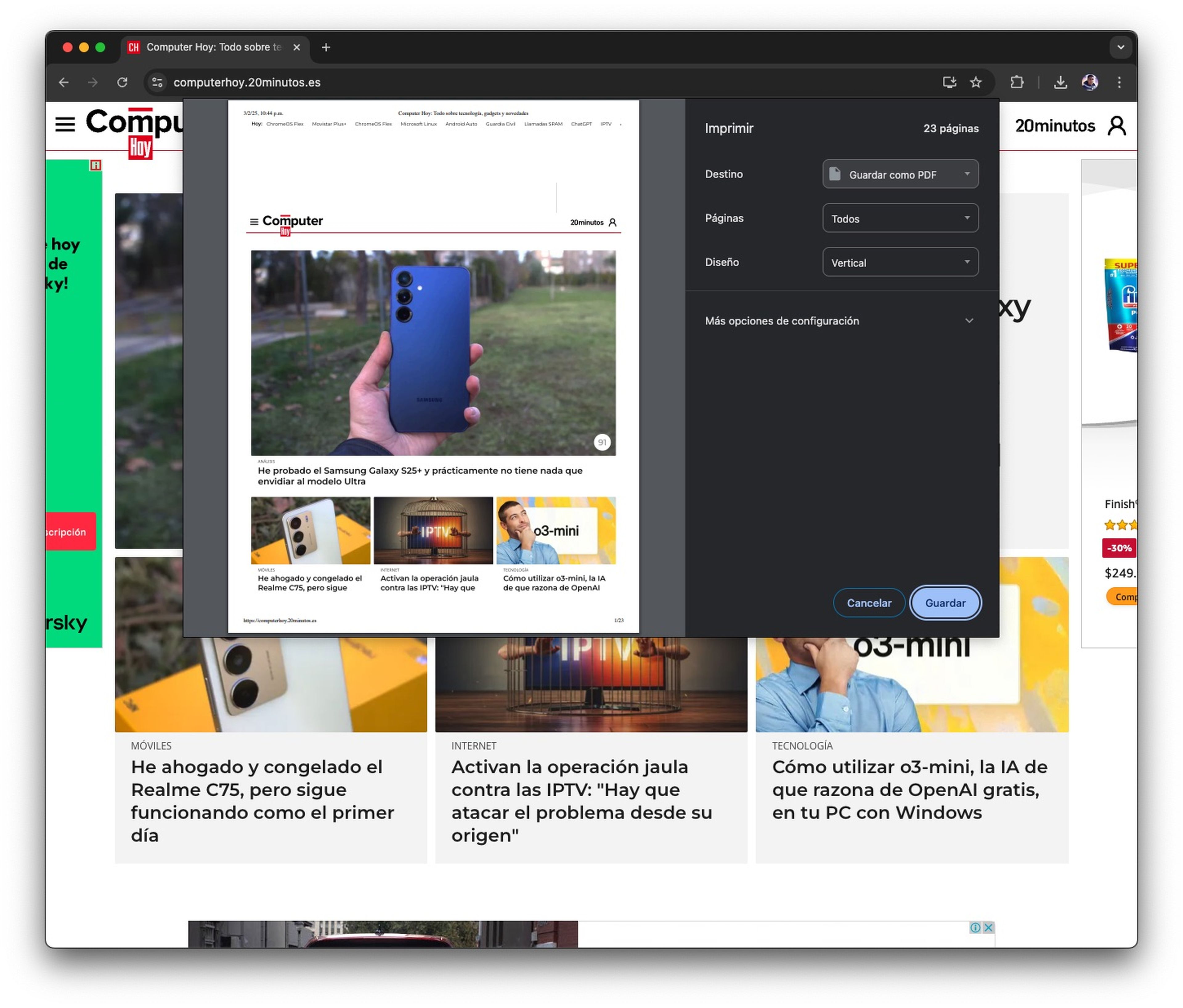Click the ad info icon on green banner

tap(95, 165)
